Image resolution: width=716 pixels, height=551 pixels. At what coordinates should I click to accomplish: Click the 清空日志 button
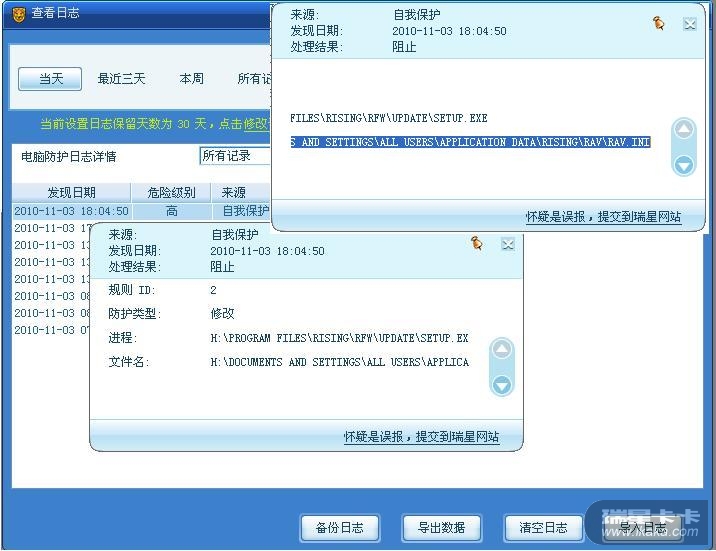543,528
